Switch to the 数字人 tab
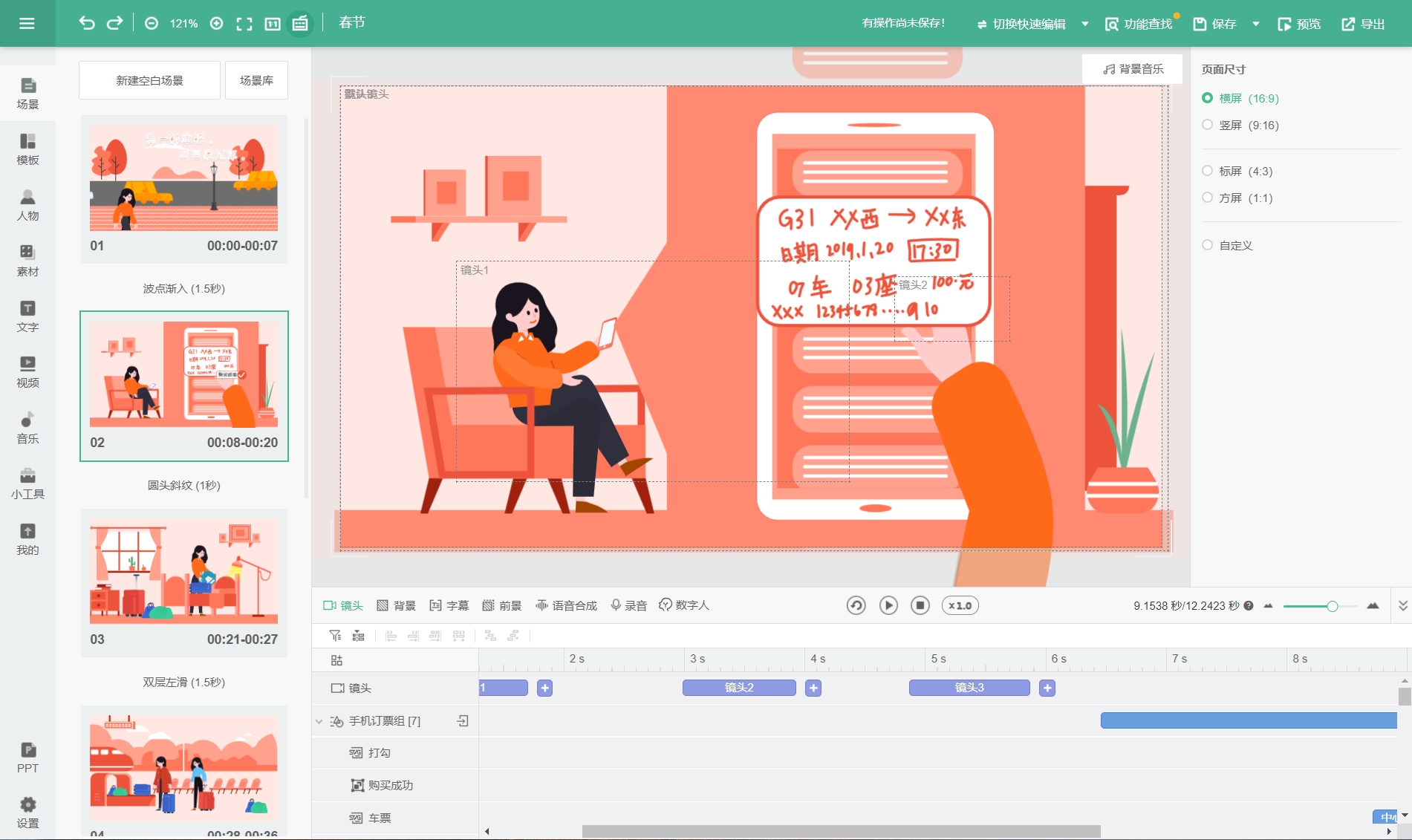This screenshot has width=1412, height=840. pyautogui.click(x=684, y=605)
